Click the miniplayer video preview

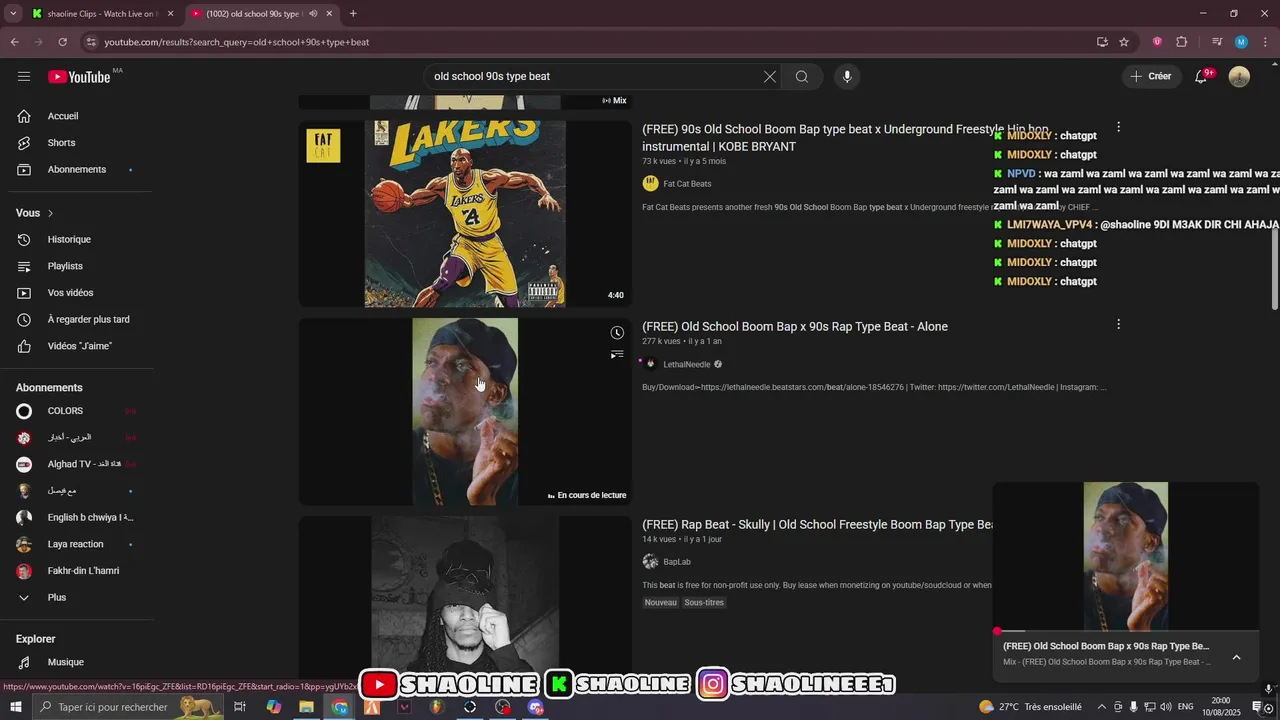pyautogui.click(x=1126, y=556)
